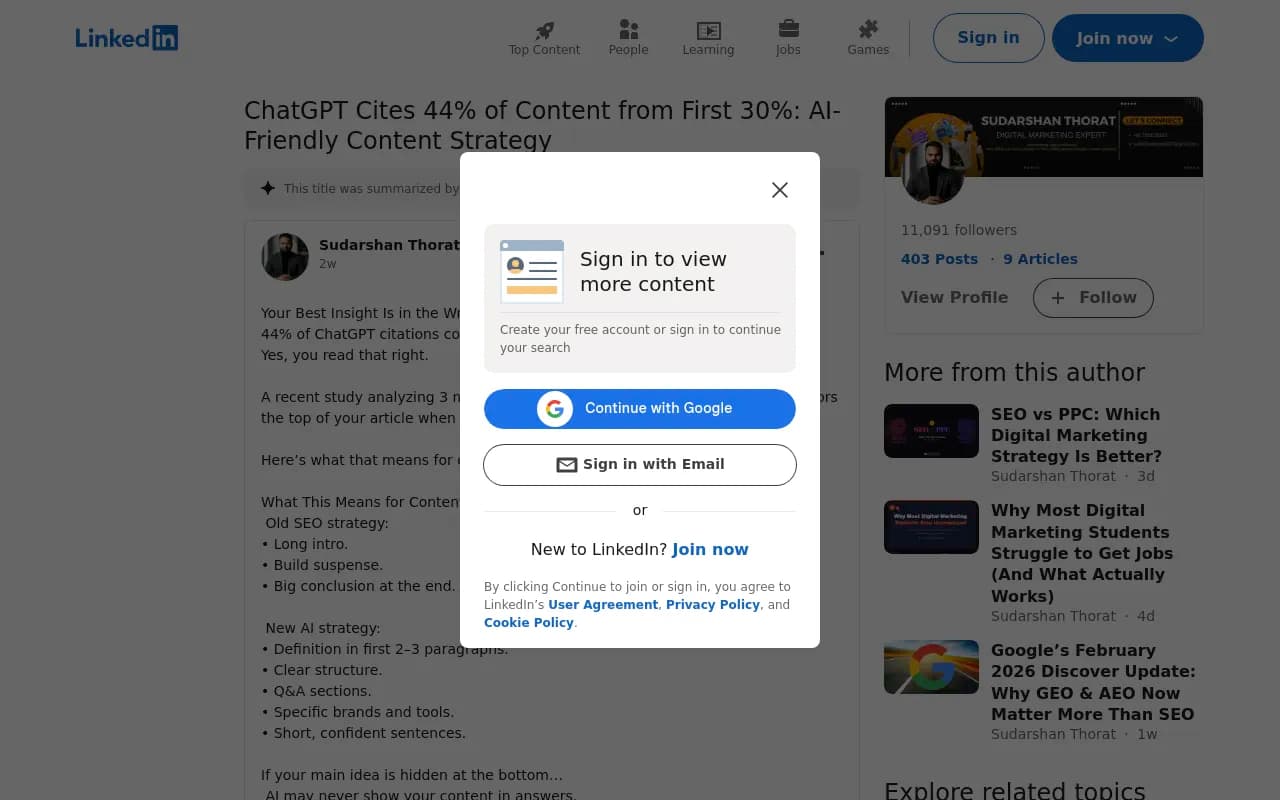This screenshot has width=1280, height=800.
Task: Open the Join now link in dialog
Action: [x=710, y=549]
